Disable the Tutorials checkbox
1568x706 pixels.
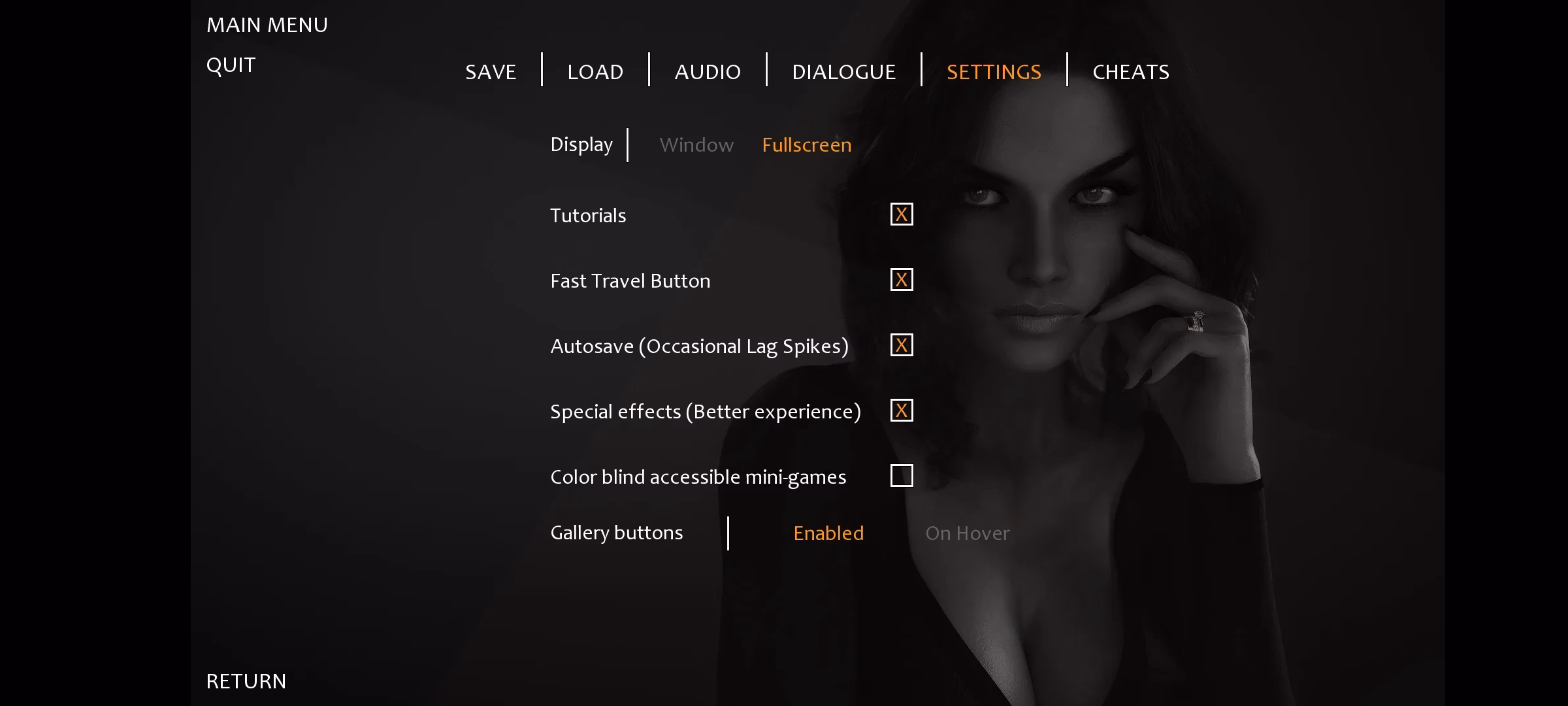coord(902,214)
